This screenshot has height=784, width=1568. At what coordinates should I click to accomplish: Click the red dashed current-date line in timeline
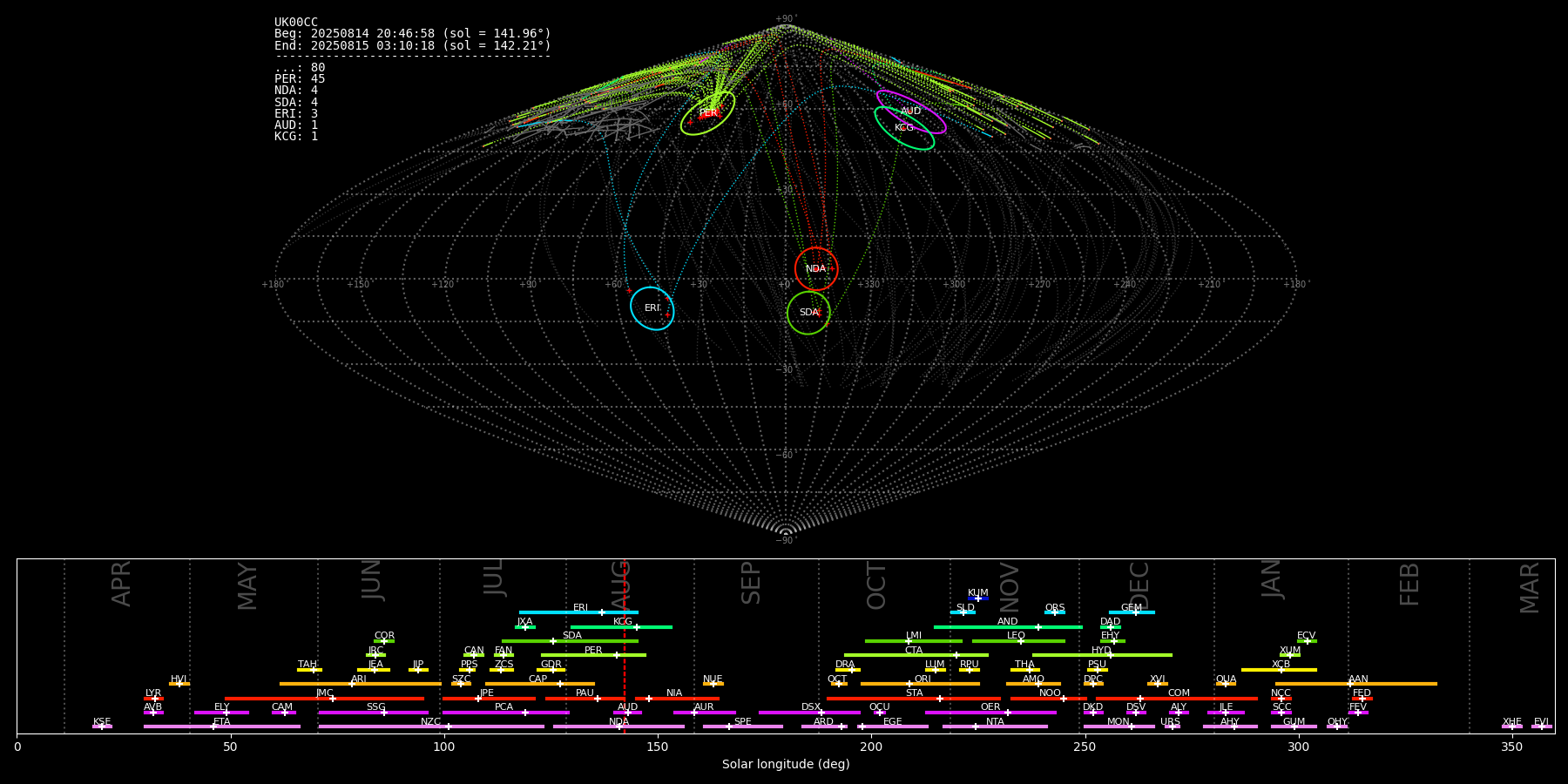click(x=625, y=646)
